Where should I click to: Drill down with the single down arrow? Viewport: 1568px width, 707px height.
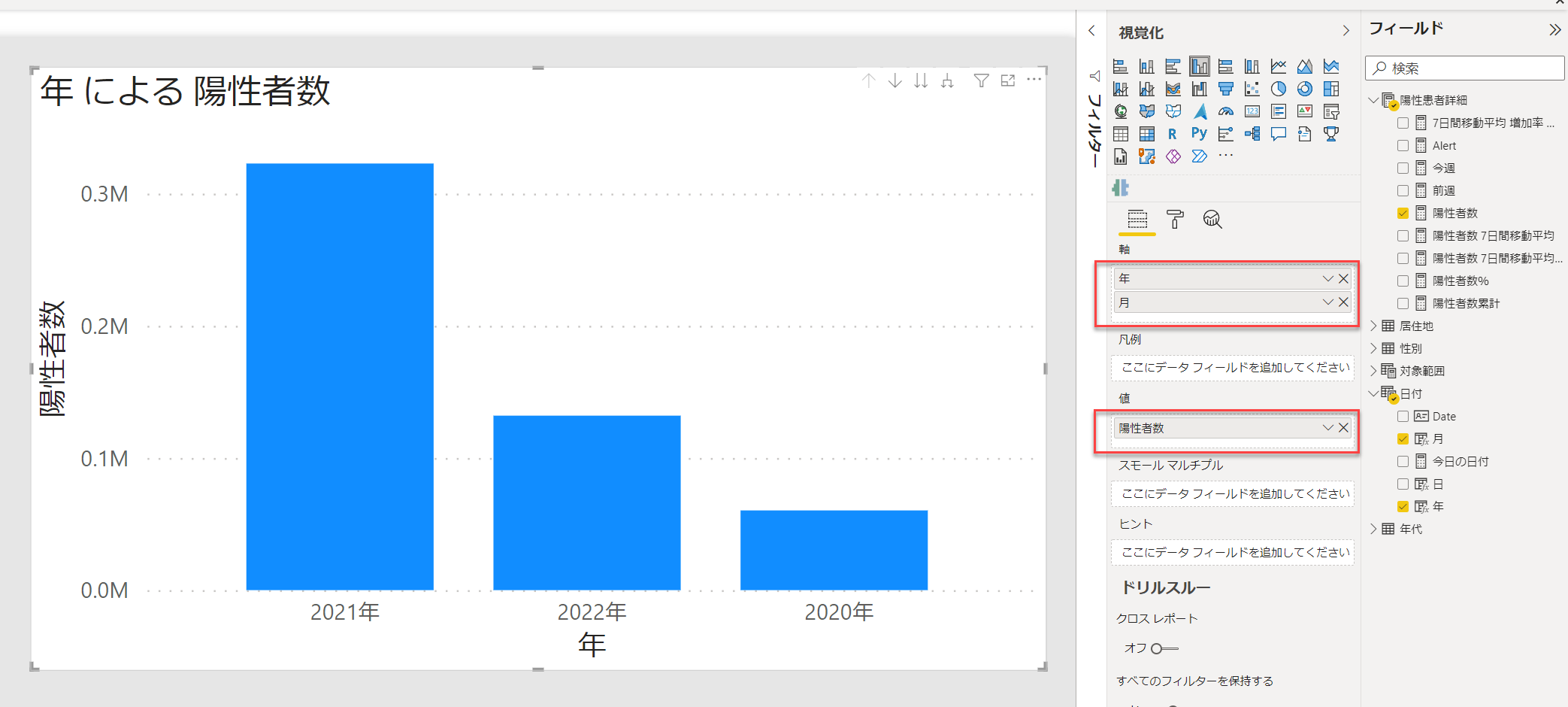tap(894, 80)
